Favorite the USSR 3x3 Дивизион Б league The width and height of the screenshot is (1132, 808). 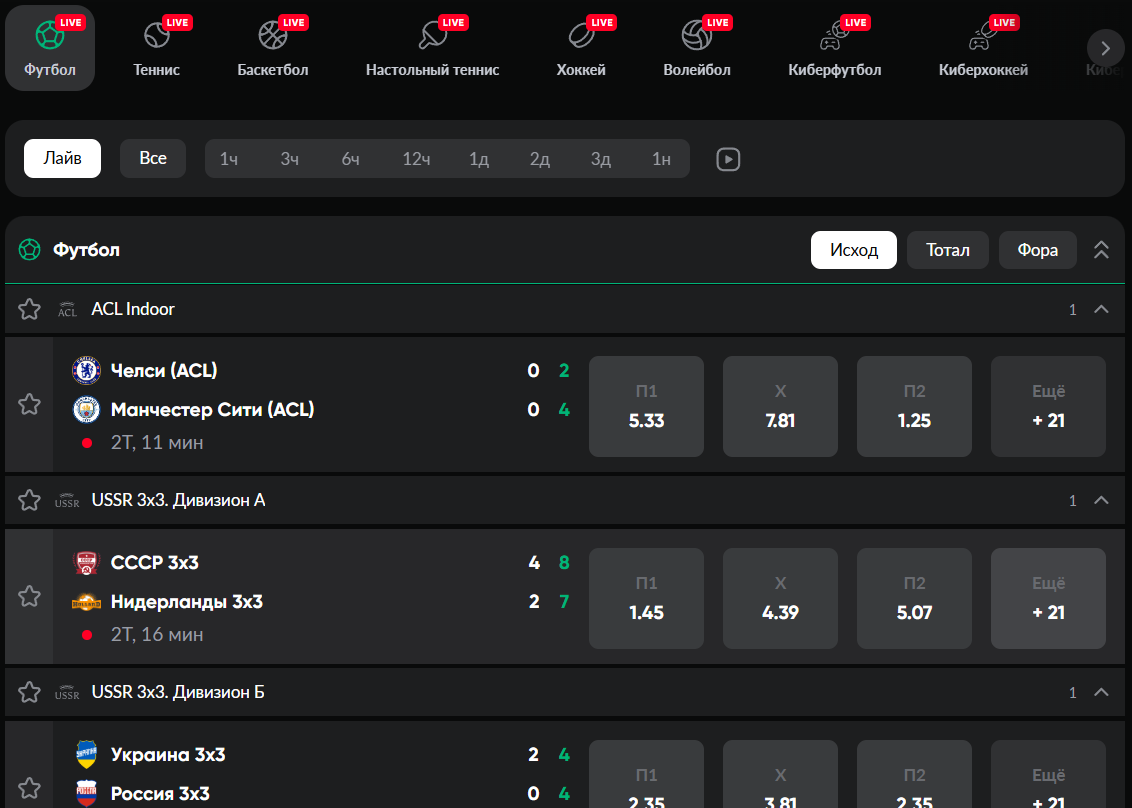point(30,692)
